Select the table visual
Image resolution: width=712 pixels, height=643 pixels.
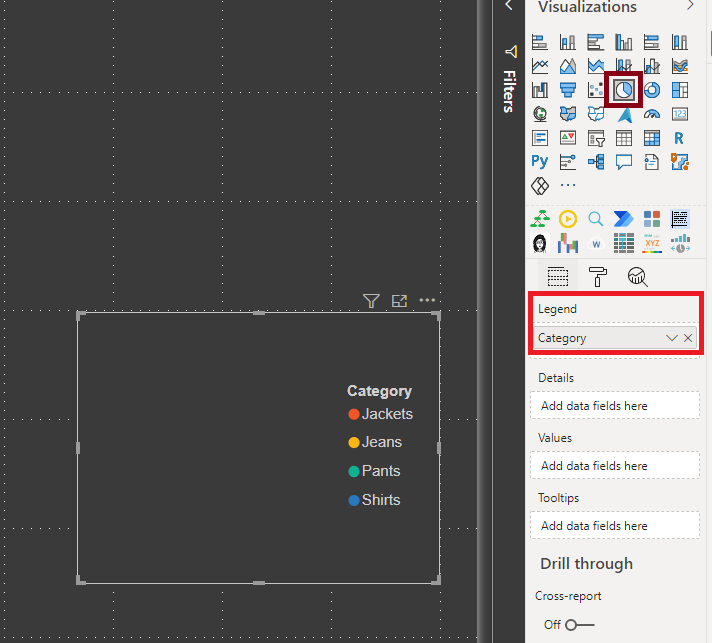click(623, 138)
